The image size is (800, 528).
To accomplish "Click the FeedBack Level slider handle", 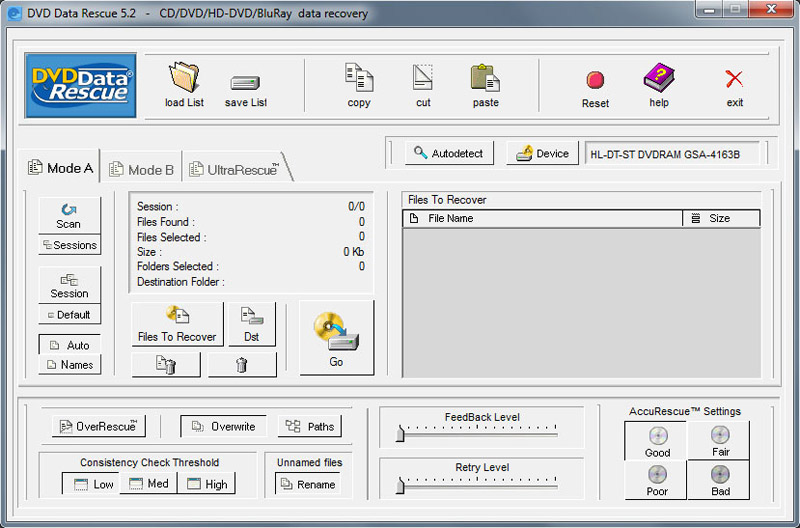I will [400, 433].
